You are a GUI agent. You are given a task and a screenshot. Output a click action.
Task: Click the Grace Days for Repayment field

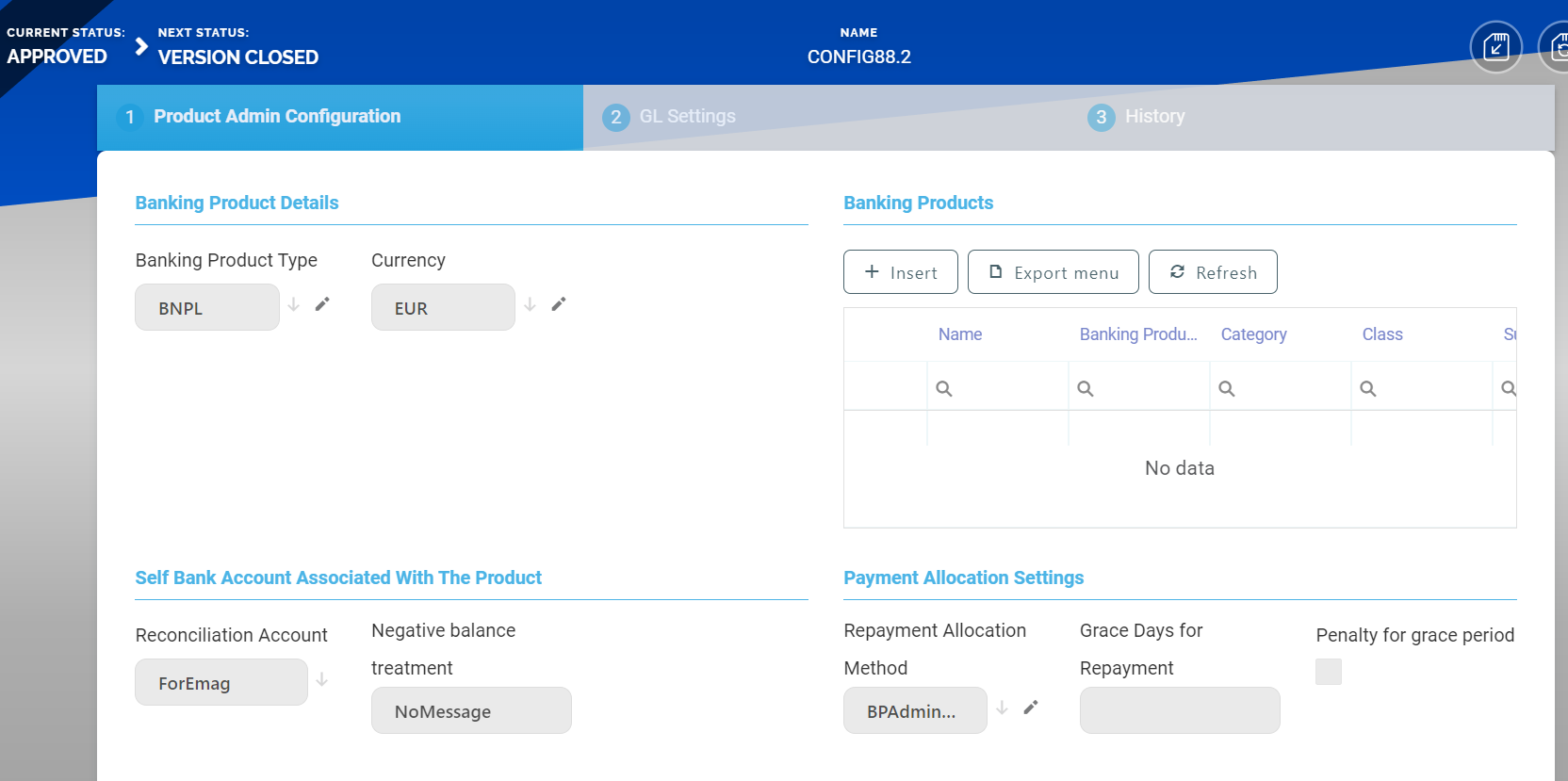[x=1180, y=710]
